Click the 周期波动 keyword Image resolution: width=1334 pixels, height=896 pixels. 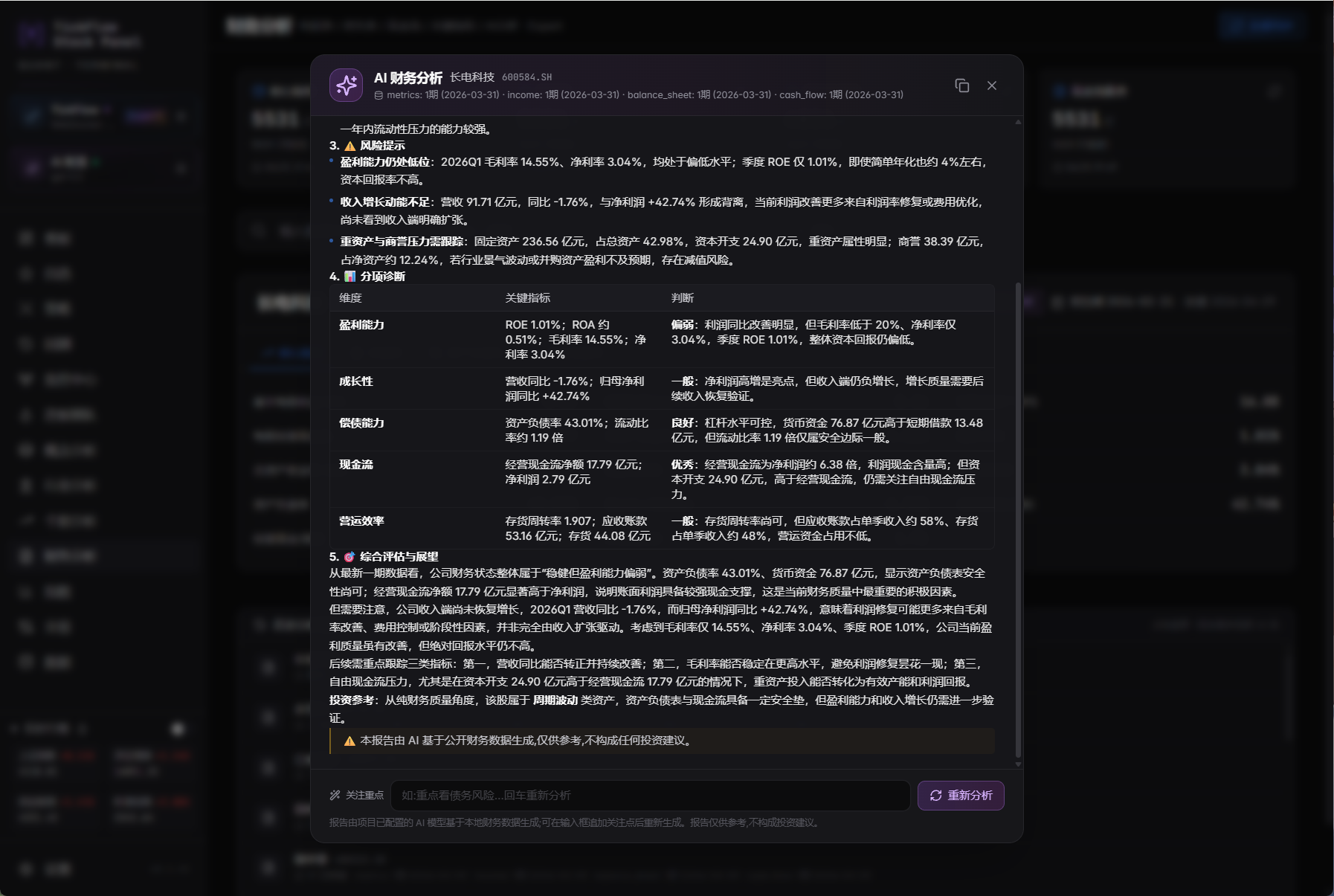555,700
